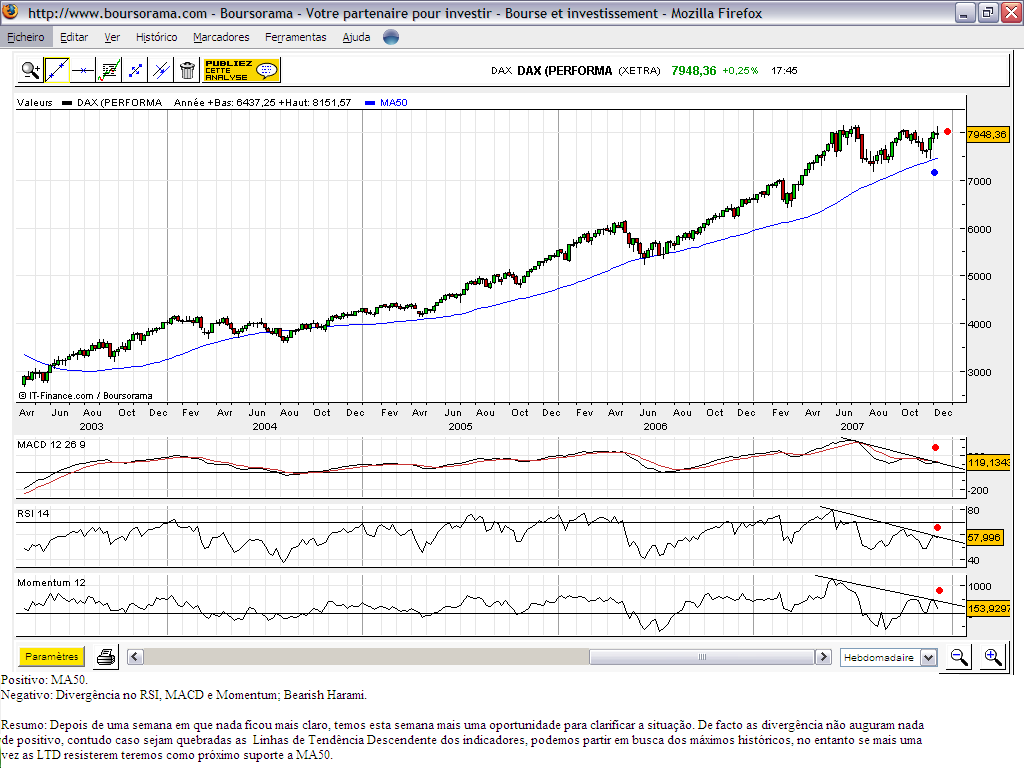Click the red dot in Momentum panel

(x=940, y=590)
